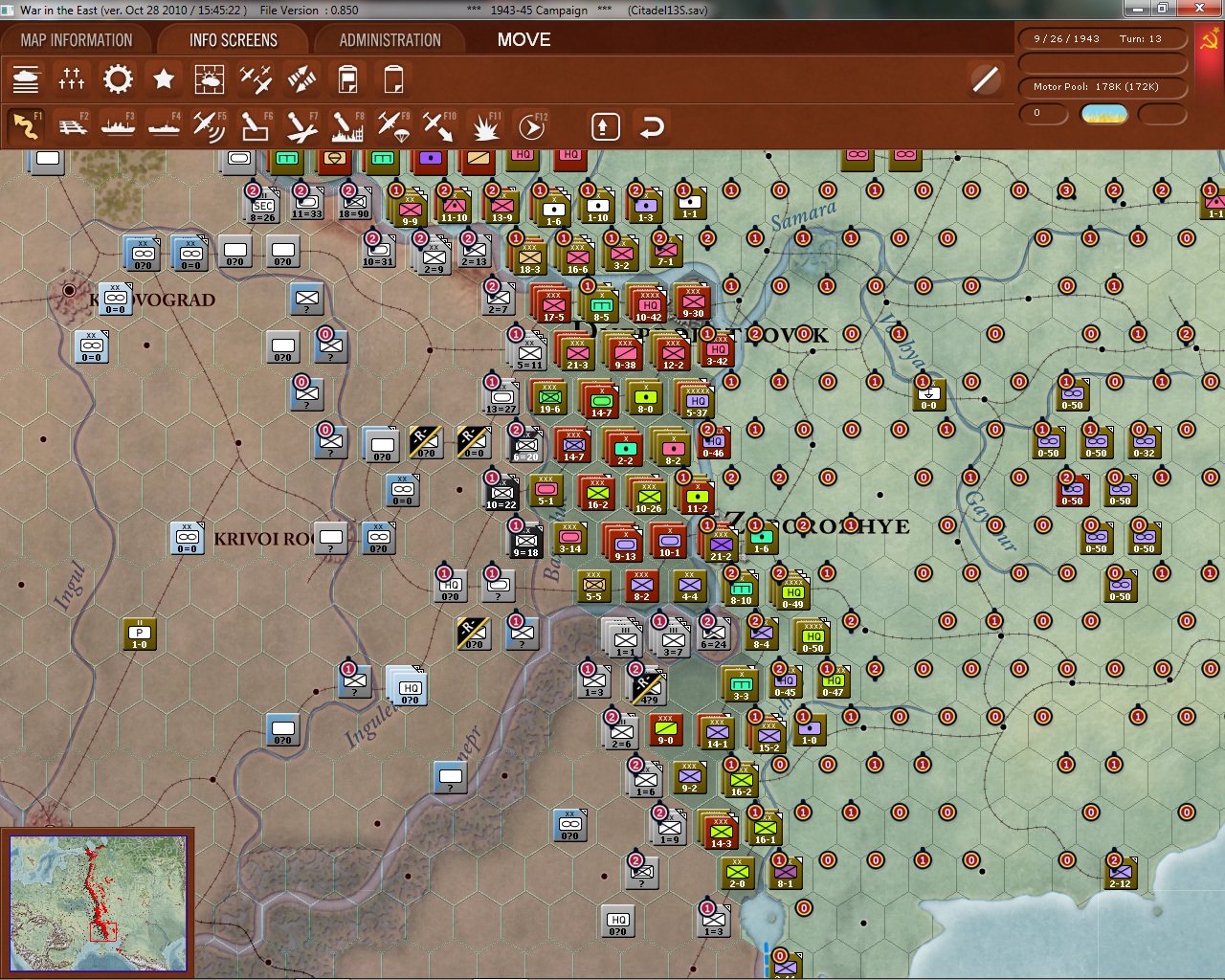Select Move mode F1

(x=26, y=126)
